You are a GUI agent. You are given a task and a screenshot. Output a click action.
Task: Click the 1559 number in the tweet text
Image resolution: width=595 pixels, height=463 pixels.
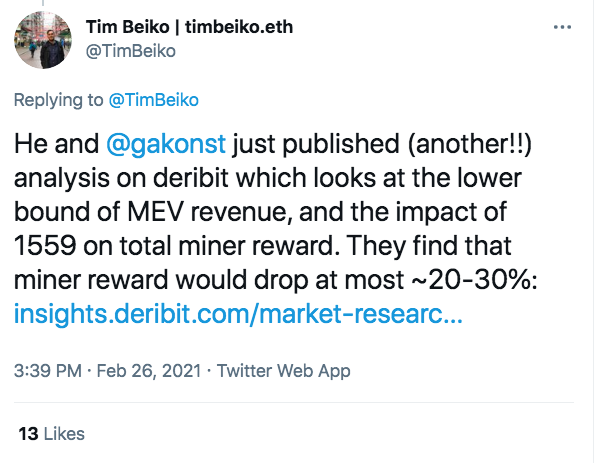(x=45, y=246)
